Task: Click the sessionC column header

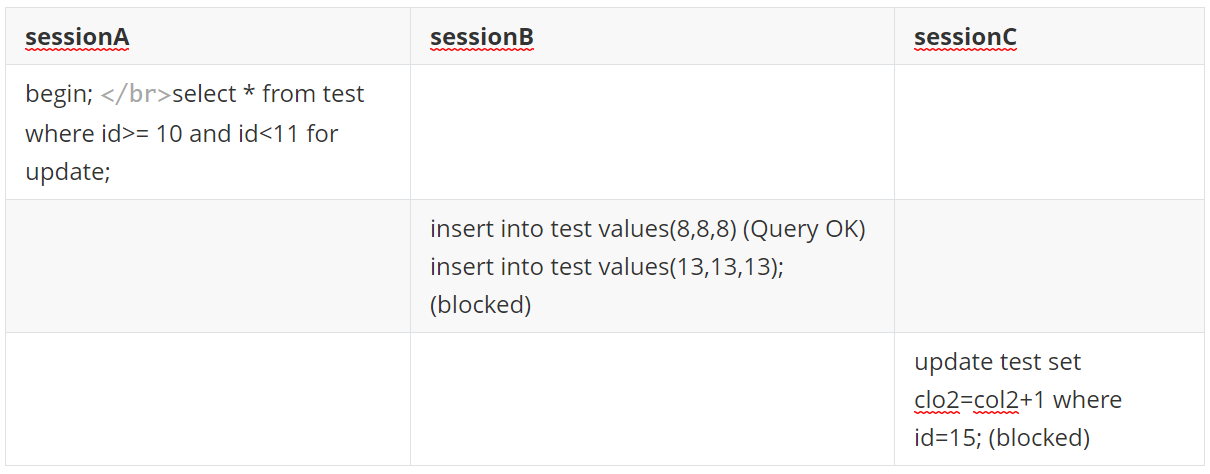Action: 965,37
